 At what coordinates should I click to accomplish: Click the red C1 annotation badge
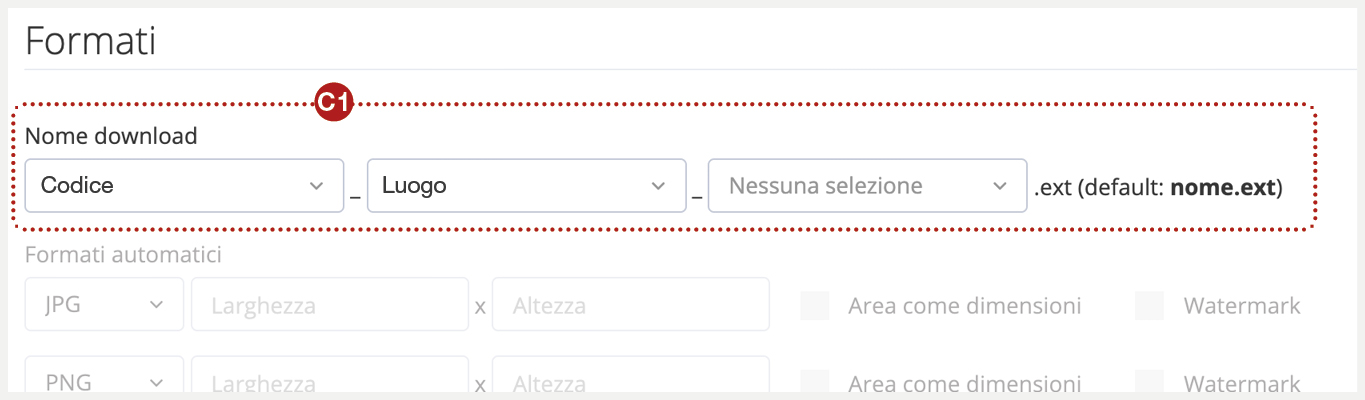point(333,103)
